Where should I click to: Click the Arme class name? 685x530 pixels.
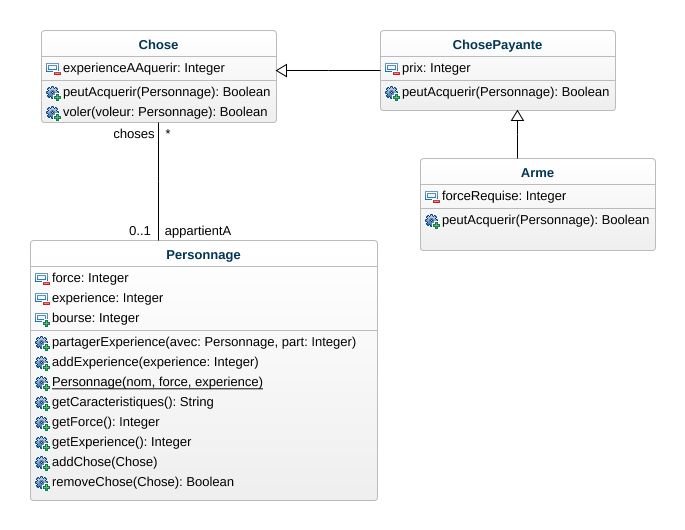click(537, 172)
